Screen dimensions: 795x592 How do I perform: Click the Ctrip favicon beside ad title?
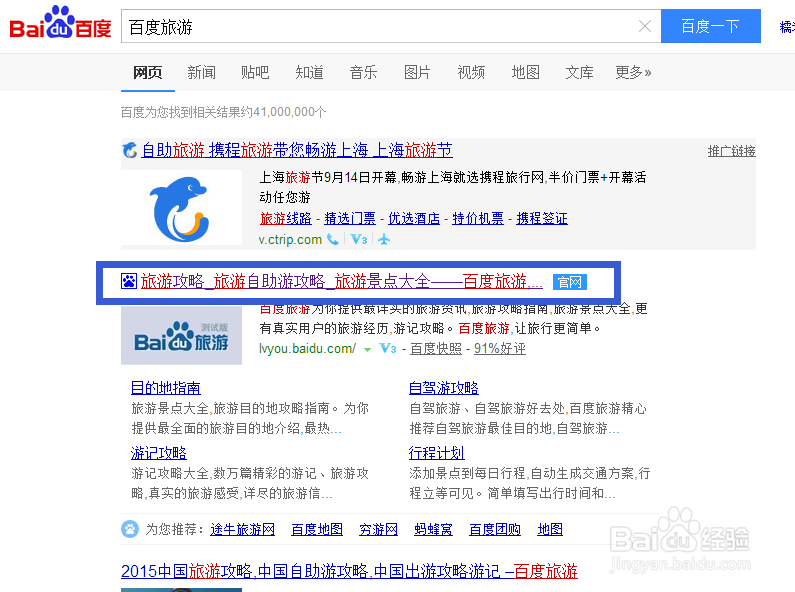[x=130, y=151]
